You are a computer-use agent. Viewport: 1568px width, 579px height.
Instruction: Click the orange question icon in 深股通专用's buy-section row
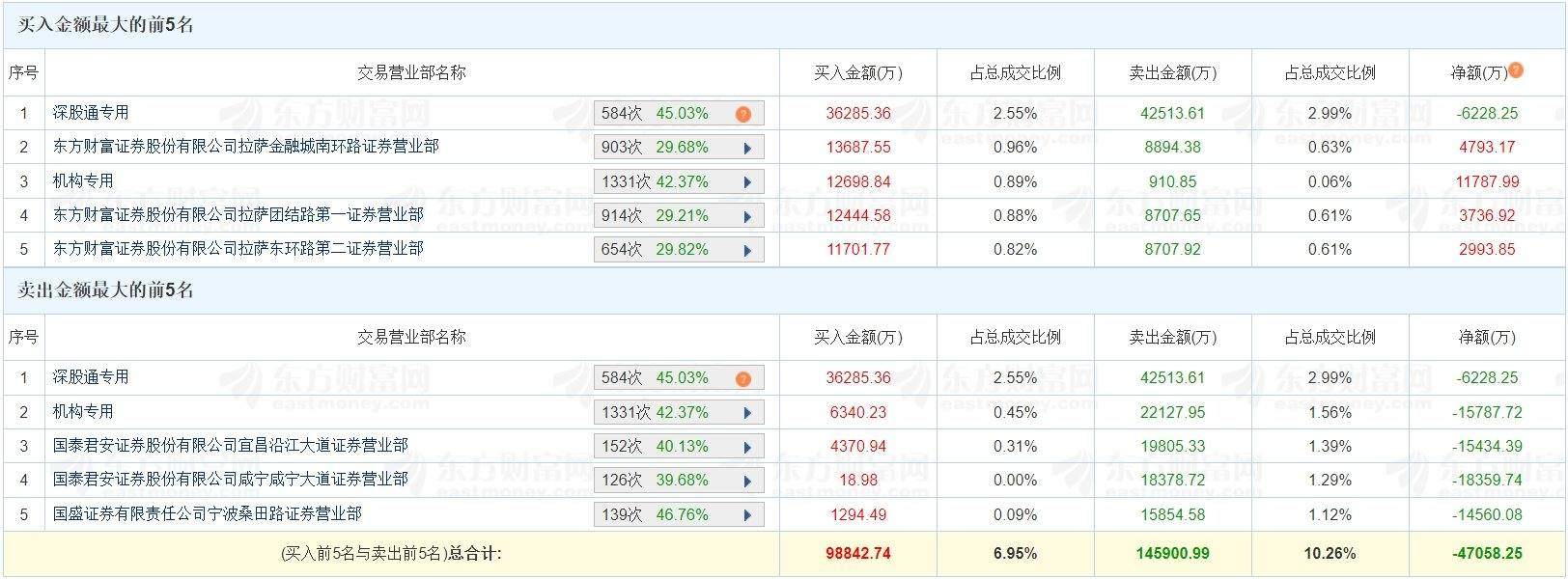pos(742,114)
